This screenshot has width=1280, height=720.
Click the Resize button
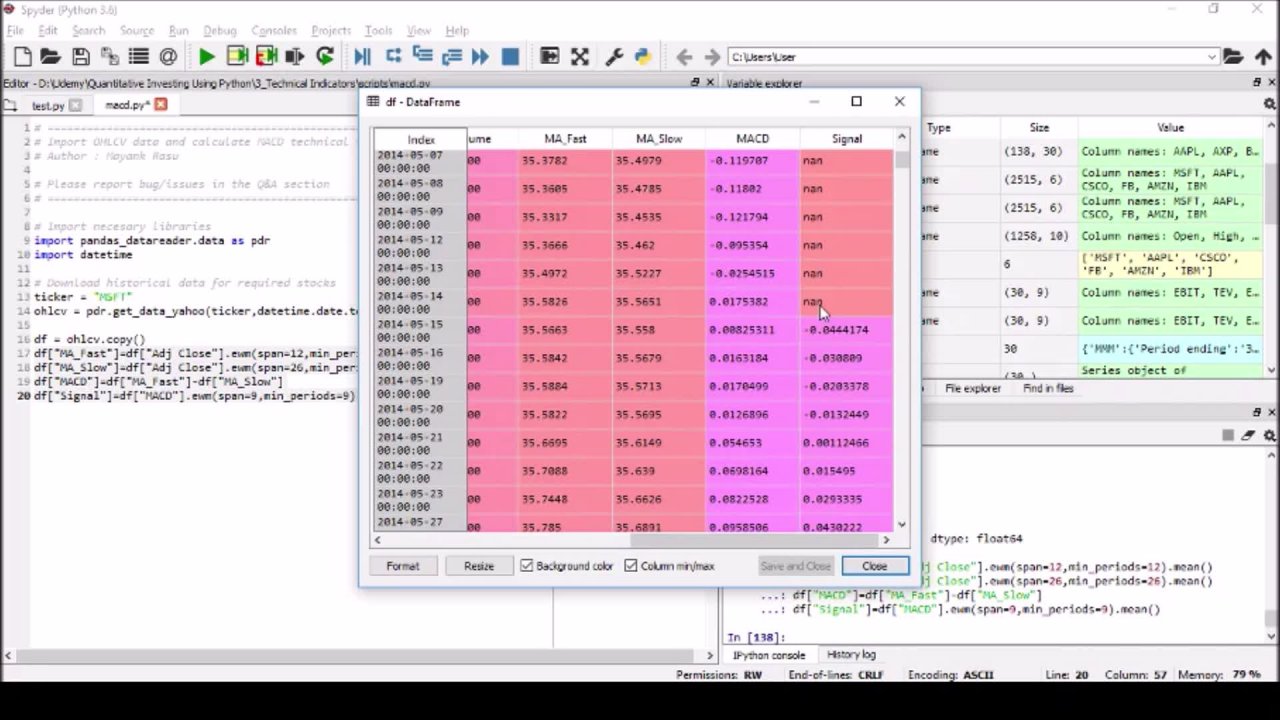point(478,566)
